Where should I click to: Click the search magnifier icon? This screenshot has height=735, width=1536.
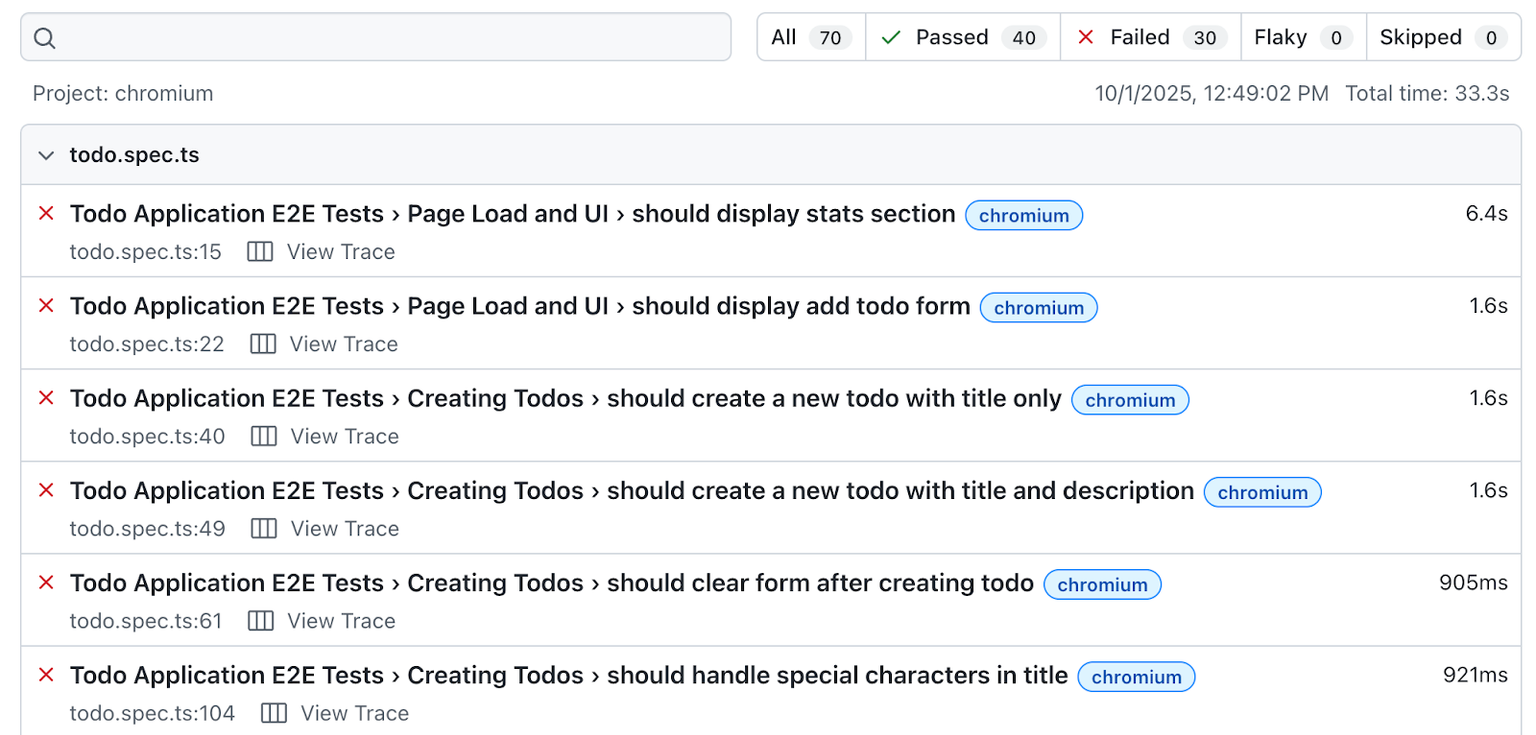click(45, 38)
